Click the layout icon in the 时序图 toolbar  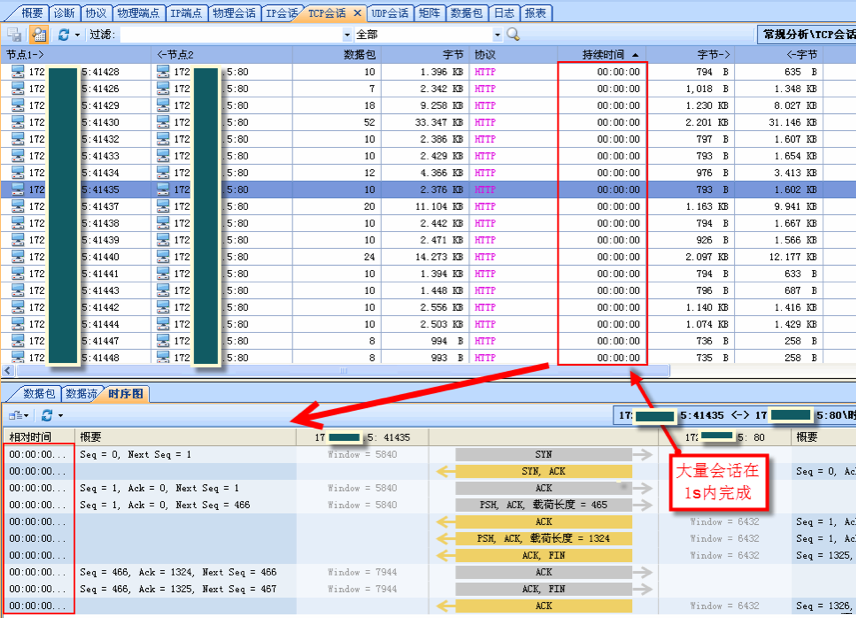[x=16, y=415]
